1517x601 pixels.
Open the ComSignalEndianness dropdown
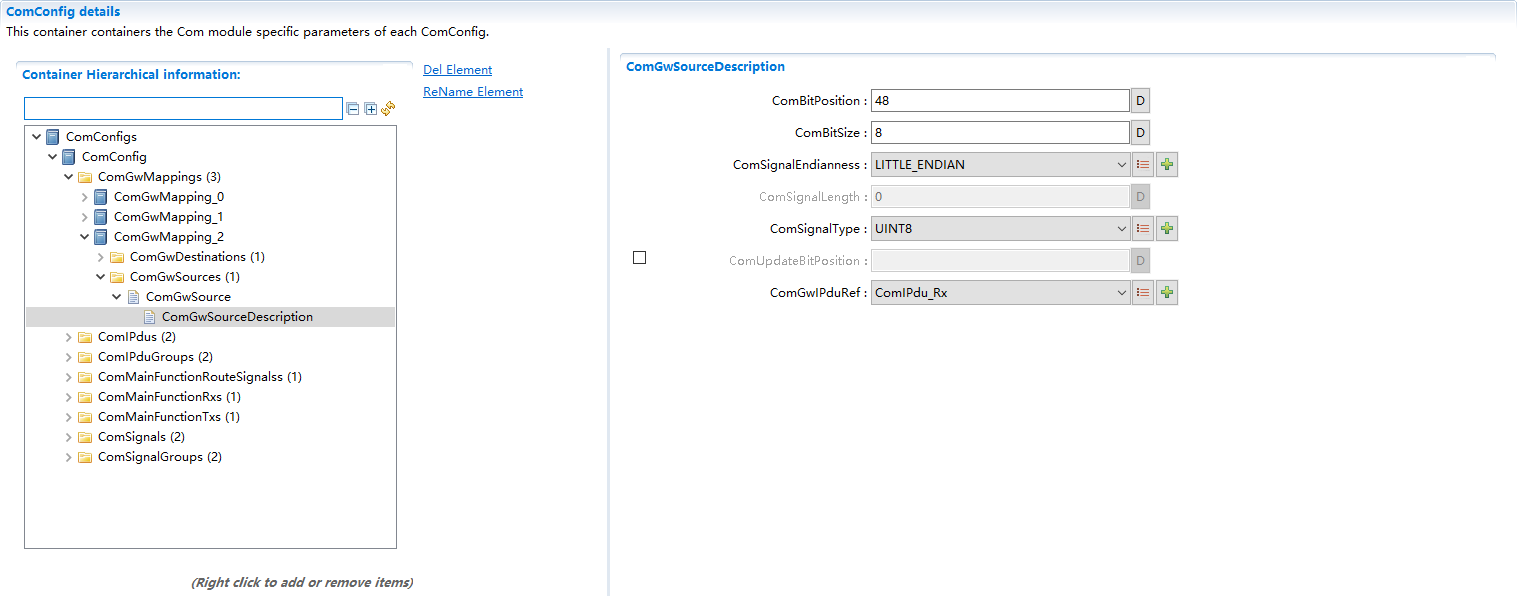tap(1000, 165)
